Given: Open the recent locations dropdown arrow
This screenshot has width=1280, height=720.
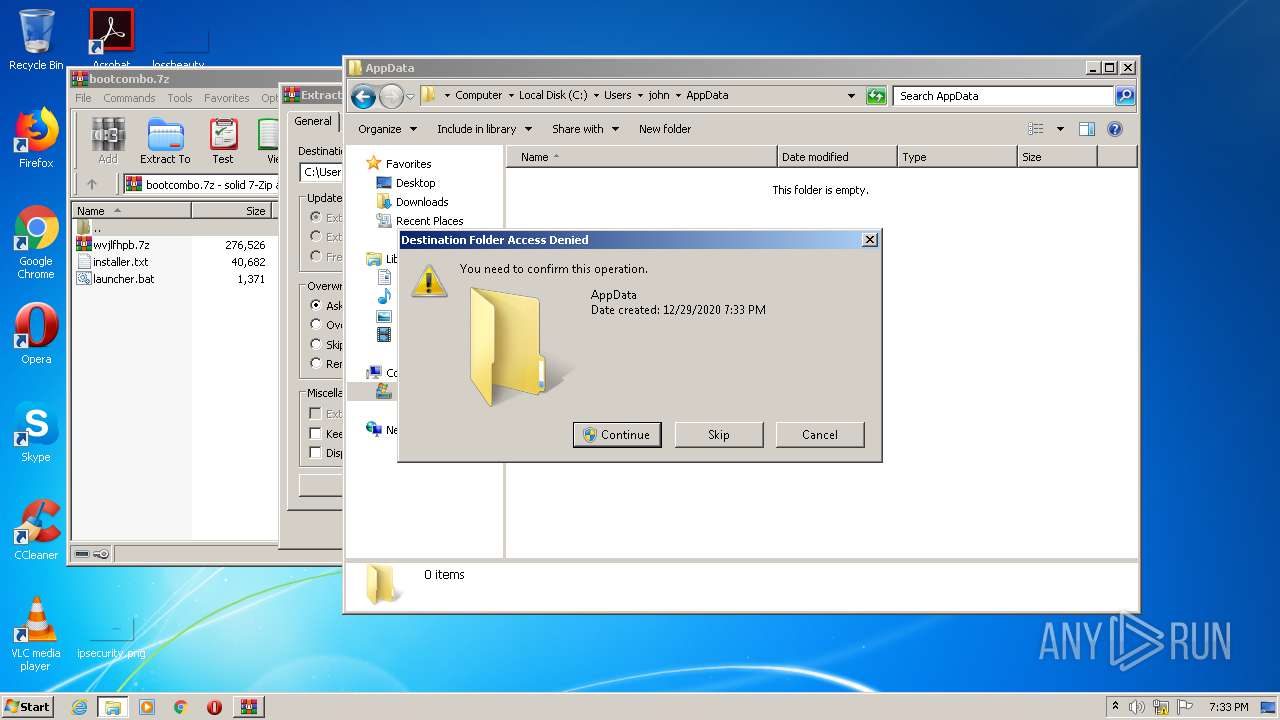Looking at the screenshot, I should click(x=410, y=97).
